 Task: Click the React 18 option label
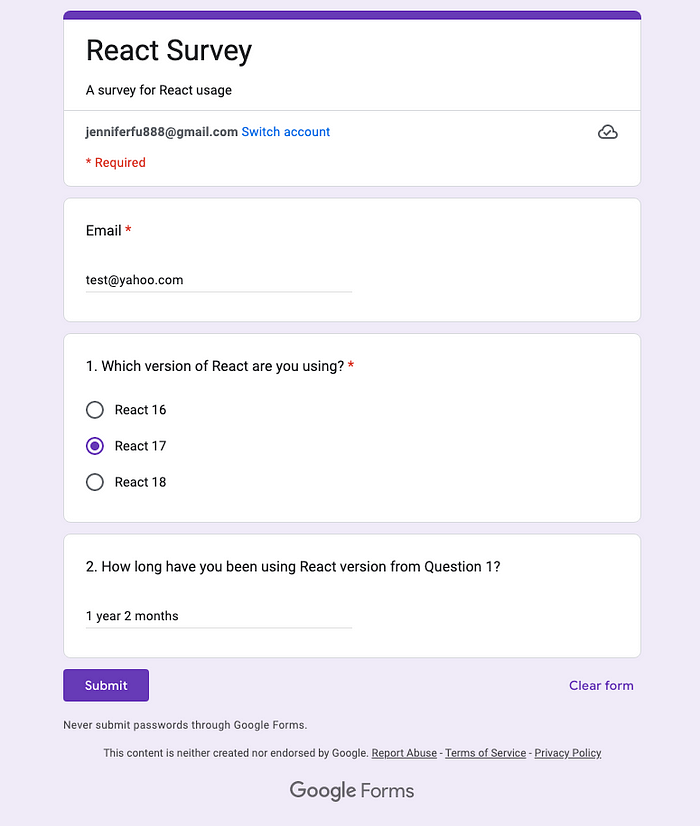[140, 482]
